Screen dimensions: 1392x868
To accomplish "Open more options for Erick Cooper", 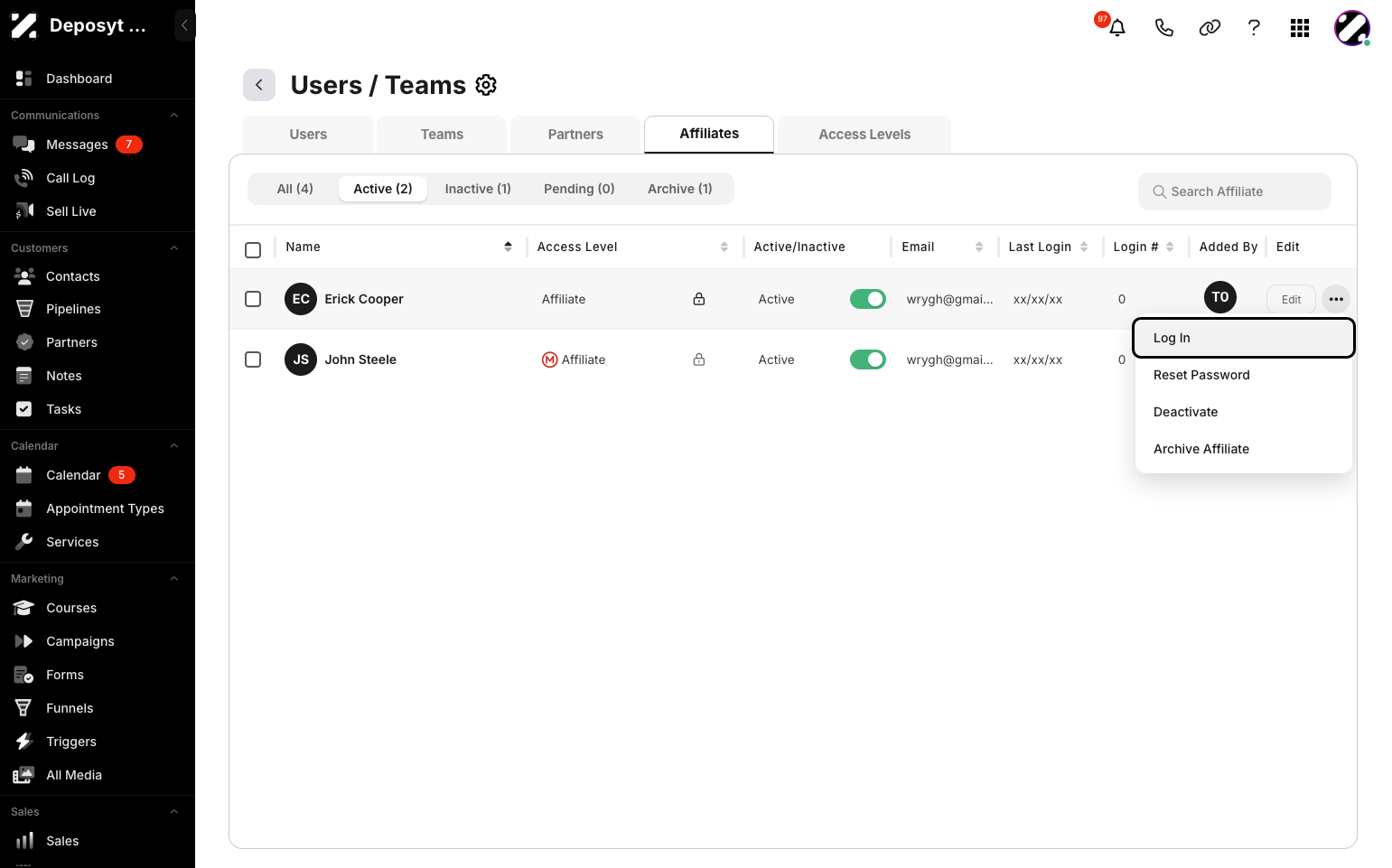I will (1336, 299).
